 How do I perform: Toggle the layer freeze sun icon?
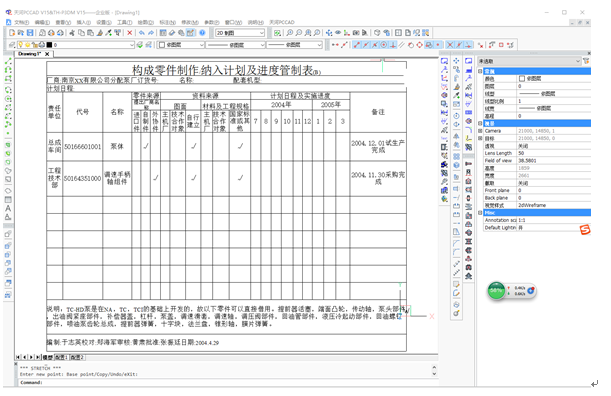pos(28,45)
